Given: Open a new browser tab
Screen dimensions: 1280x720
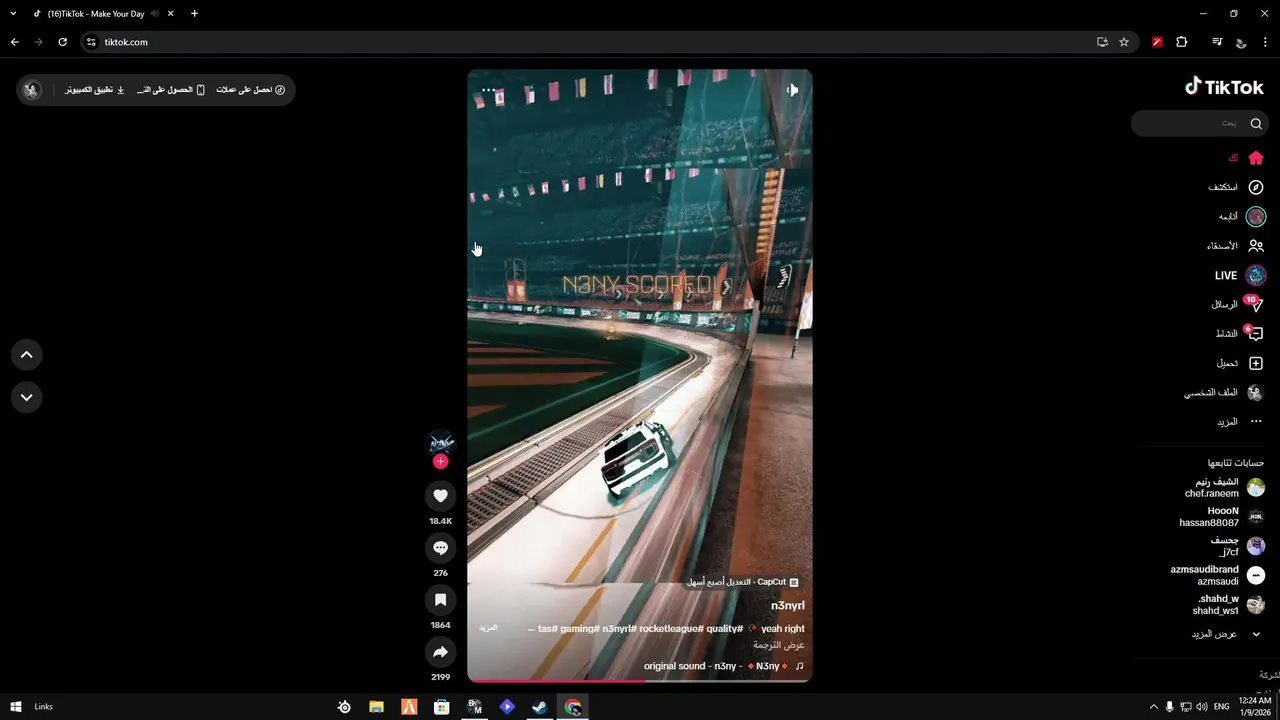Looking at the screenshot, I should (194, 14).
